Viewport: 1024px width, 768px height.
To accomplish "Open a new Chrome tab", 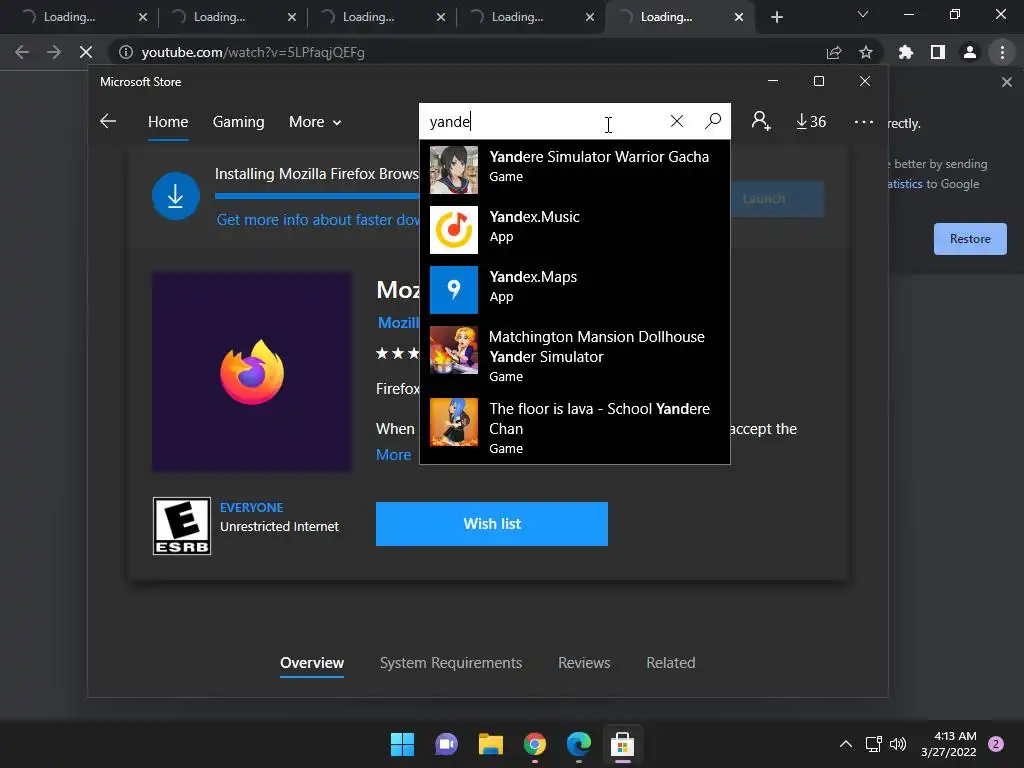I will point(776,17).
